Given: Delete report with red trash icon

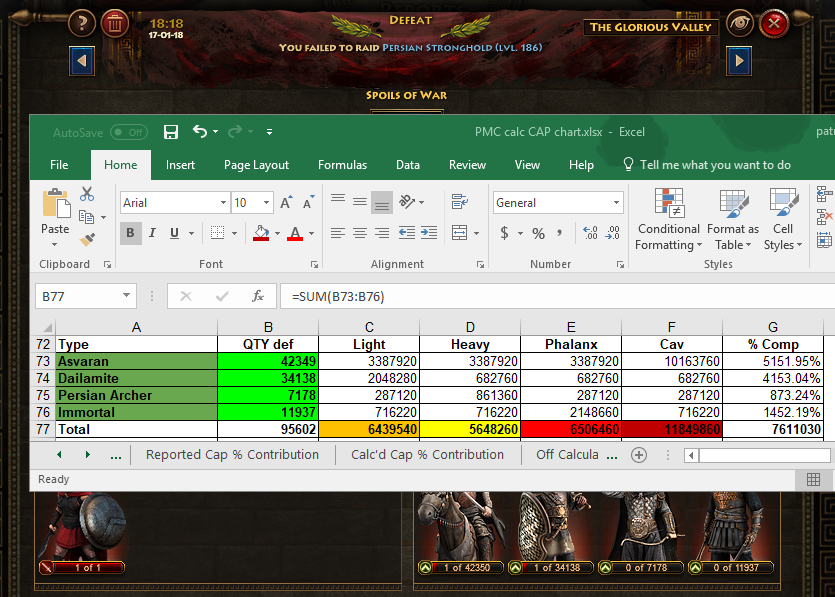Looking at the screenshot, I should [x=115, y=23].
